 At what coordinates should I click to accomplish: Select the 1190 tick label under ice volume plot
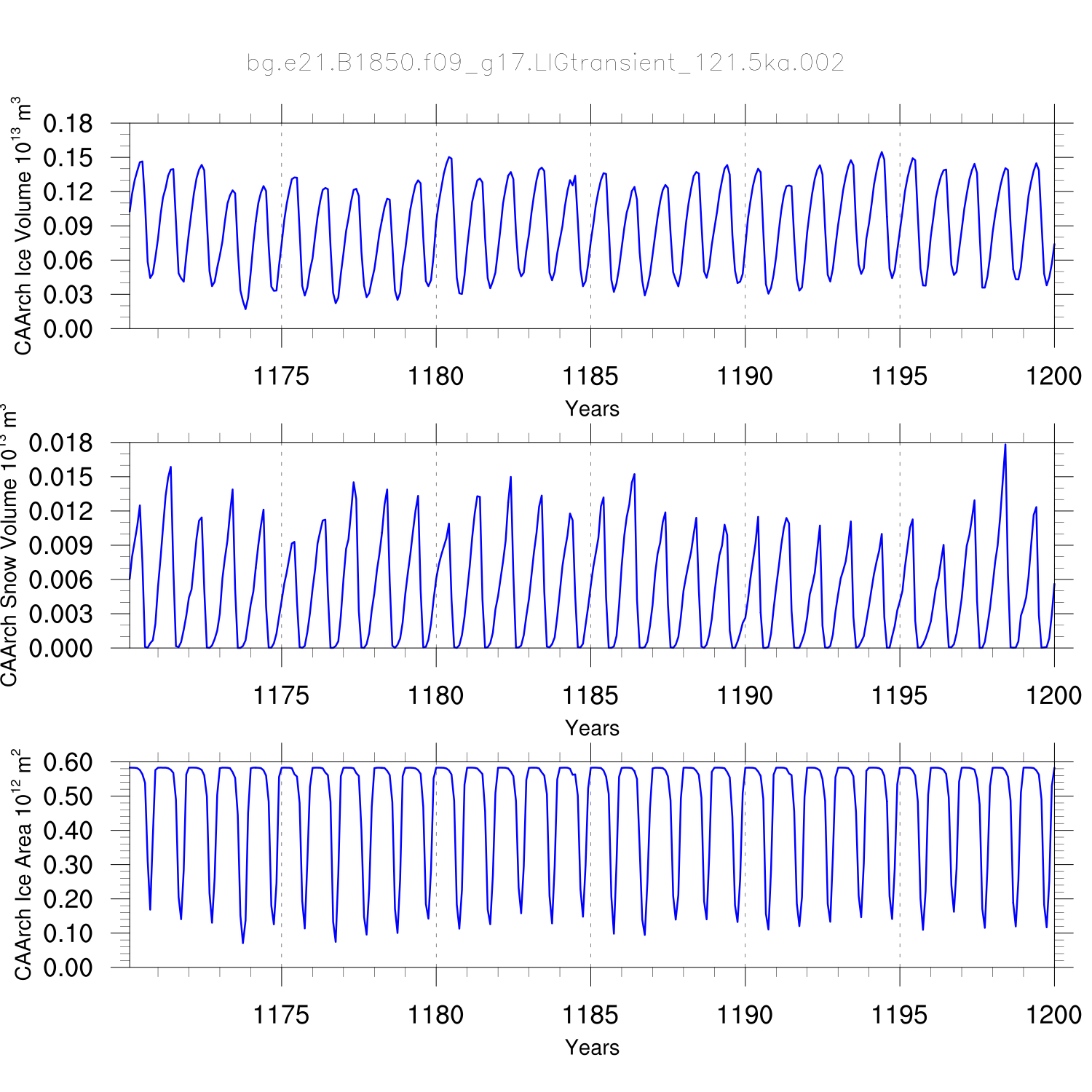tap(744, 377)
